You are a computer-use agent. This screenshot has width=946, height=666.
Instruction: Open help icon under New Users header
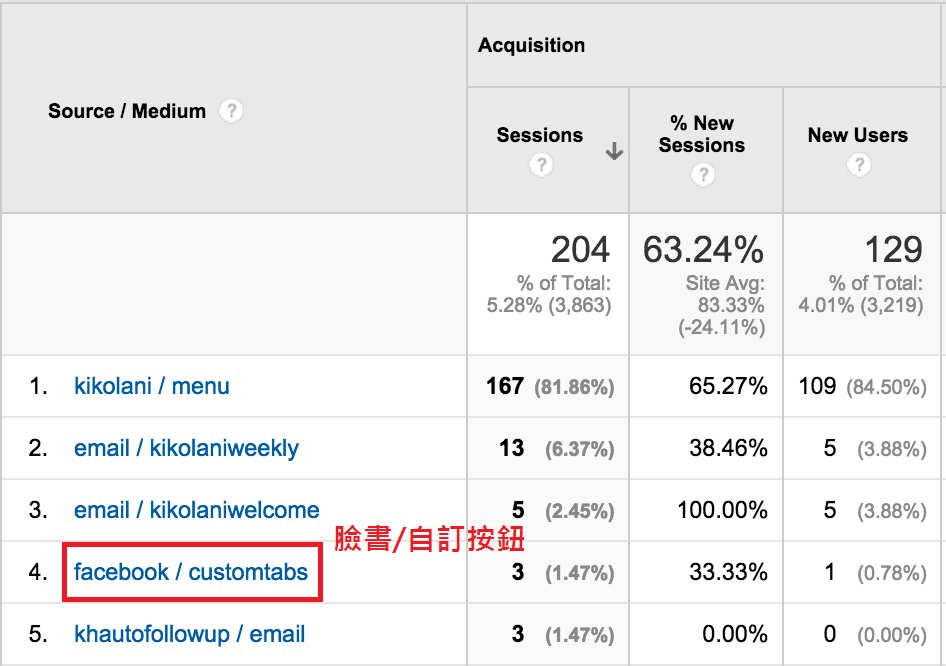[858, 166]
